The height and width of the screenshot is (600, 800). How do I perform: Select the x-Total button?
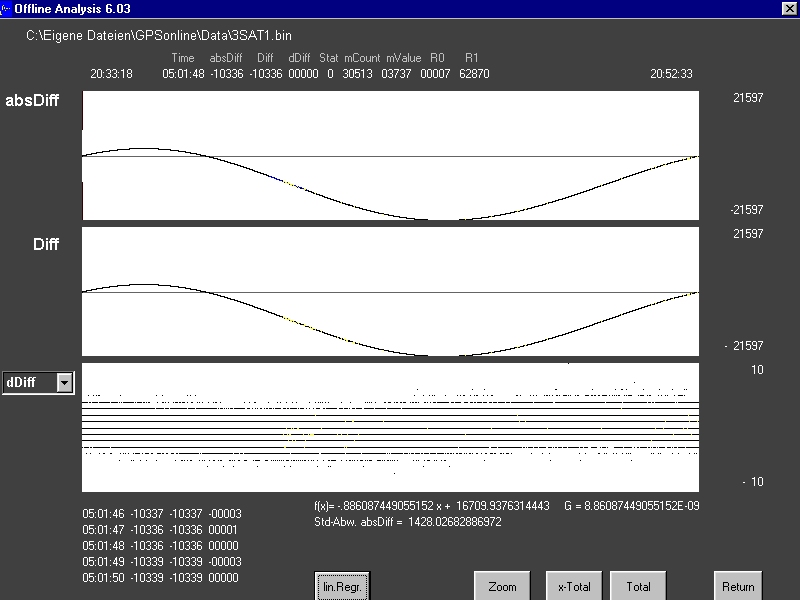[x=574, y=586]
